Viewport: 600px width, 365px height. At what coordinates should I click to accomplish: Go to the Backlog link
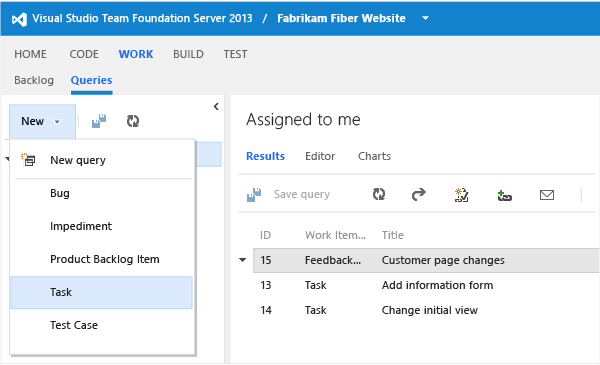pyautogui.click(x=34, y=80)
